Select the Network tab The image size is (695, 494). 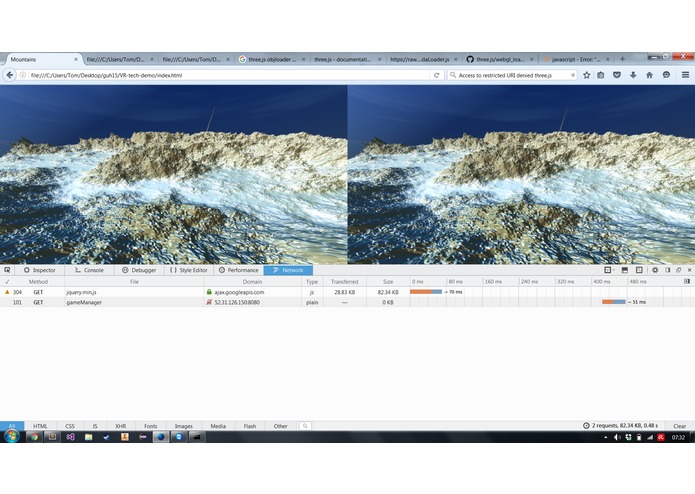point(288,270)
